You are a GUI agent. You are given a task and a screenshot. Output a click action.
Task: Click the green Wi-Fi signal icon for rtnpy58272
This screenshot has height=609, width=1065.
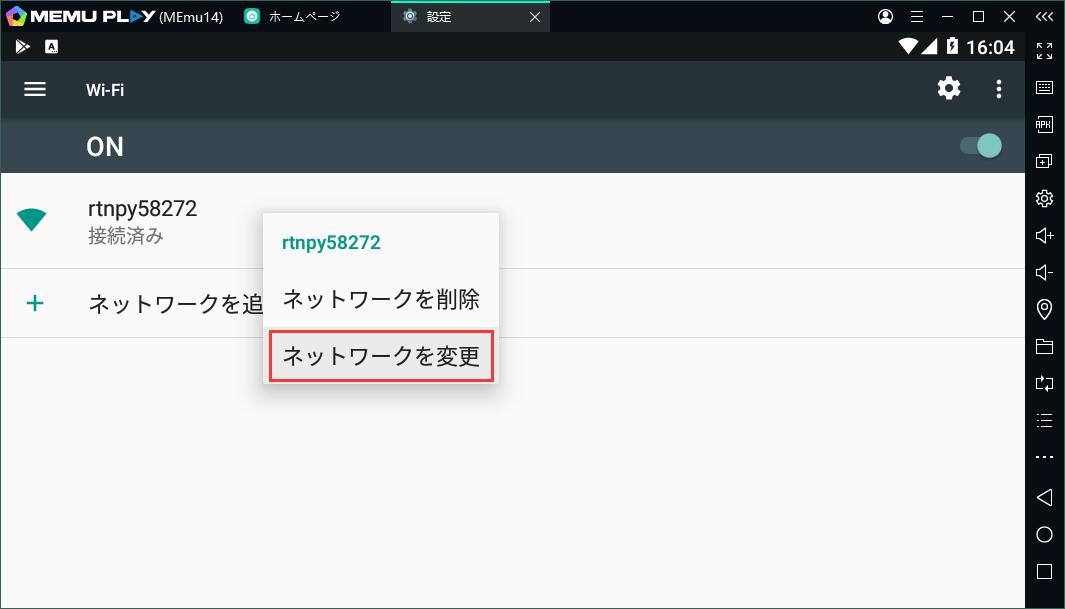(x=32, y=220)
